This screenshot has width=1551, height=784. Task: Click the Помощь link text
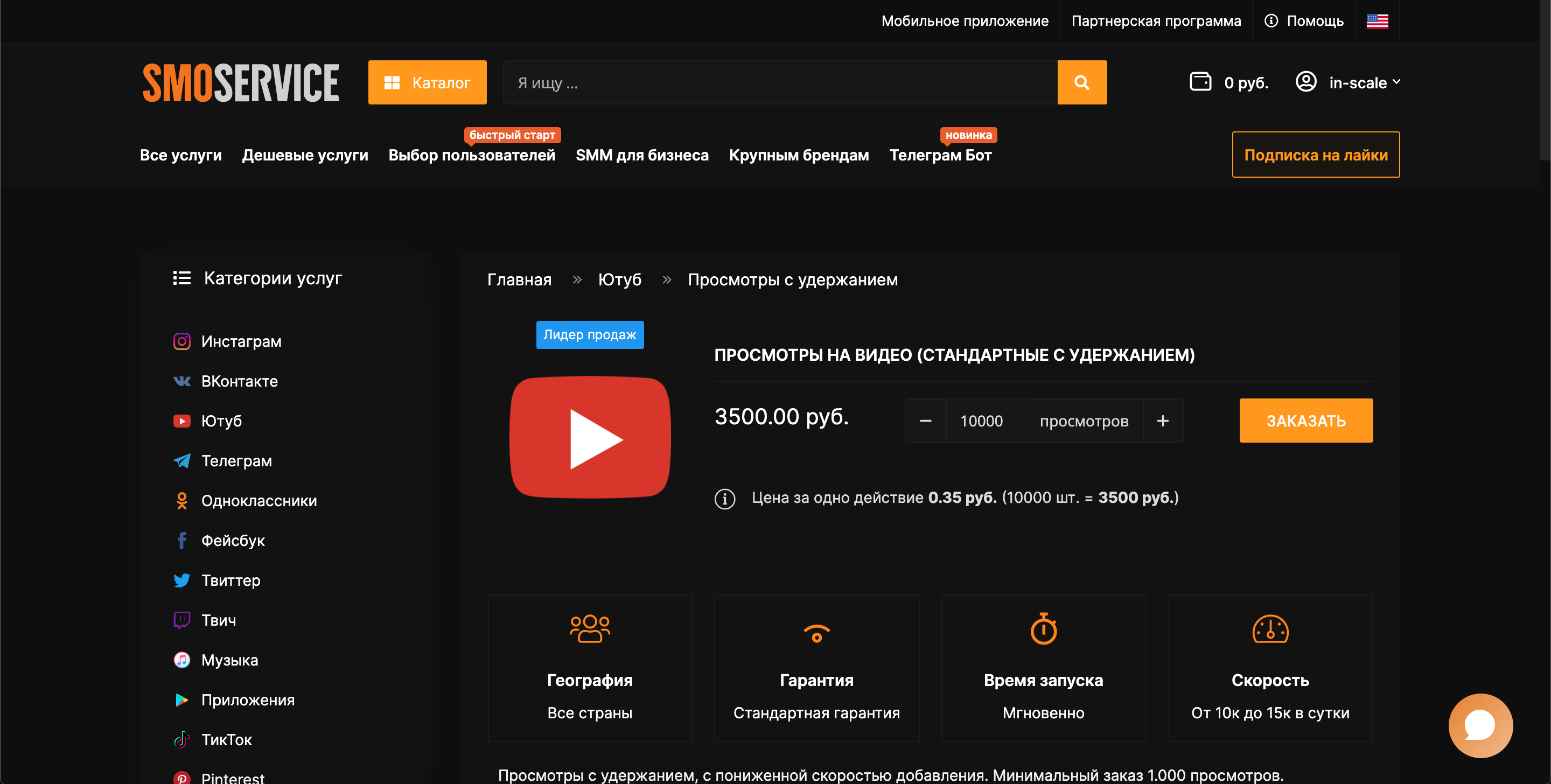pyautogui.click(x=1315, y=21)
